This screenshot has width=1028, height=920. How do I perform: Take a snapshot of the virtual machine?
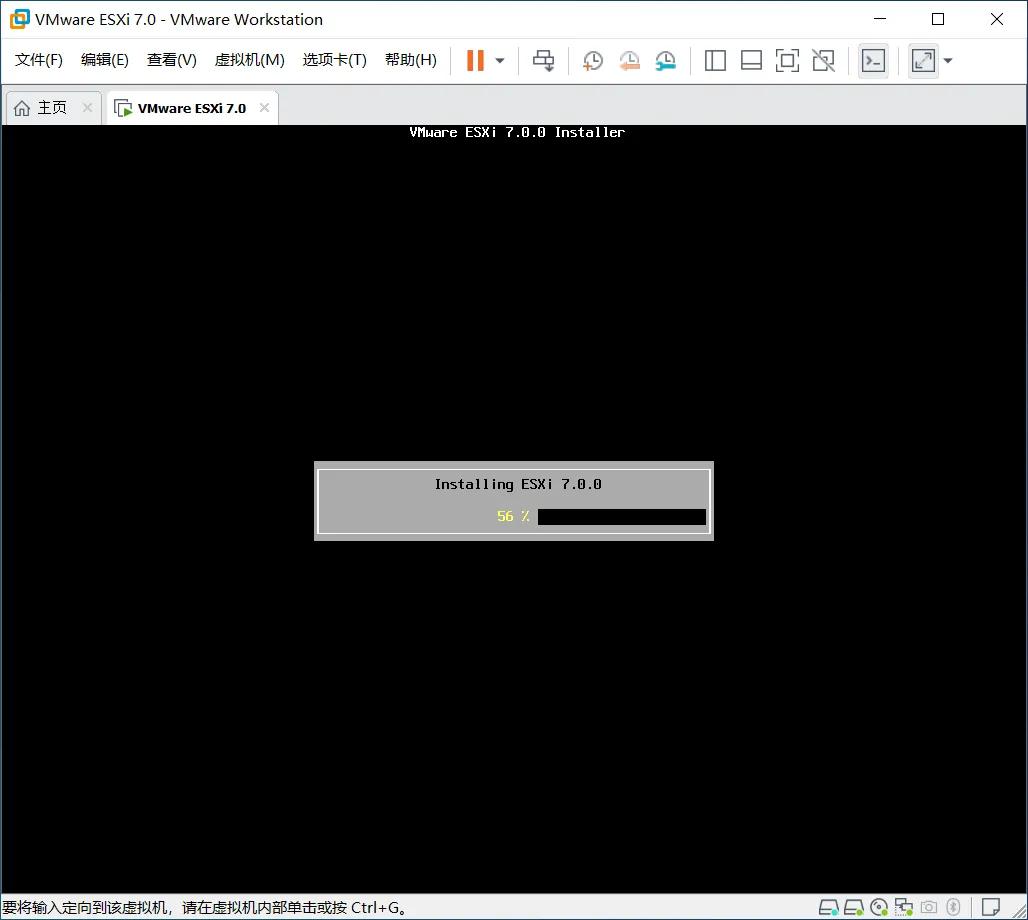[592, 60]
